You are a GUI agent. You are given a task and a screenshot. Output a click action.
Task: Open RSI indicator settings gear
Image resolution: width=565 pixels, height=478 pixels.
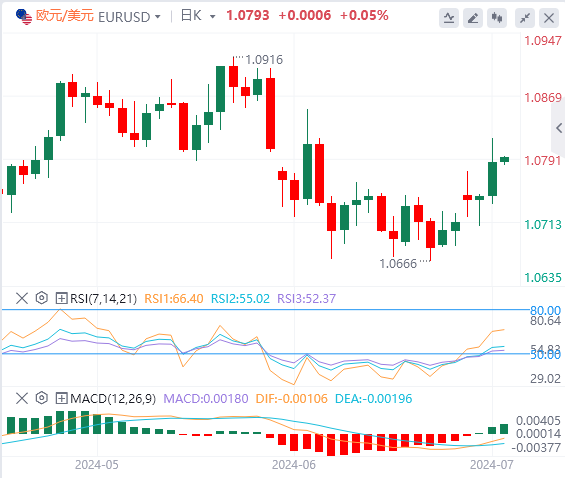(x=41, y=298)
